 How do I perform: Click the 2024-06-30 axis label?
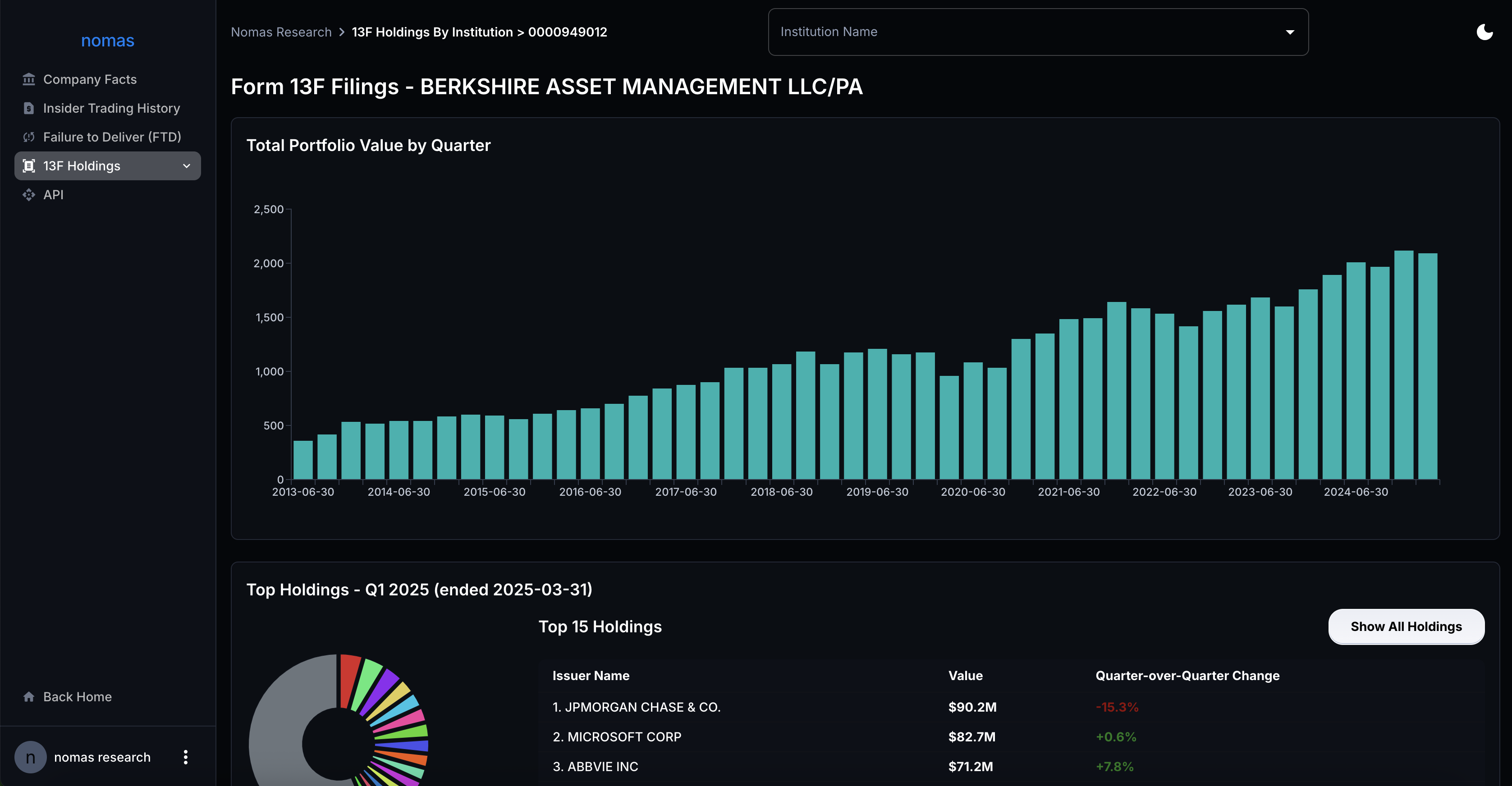tap(1356, 492)
